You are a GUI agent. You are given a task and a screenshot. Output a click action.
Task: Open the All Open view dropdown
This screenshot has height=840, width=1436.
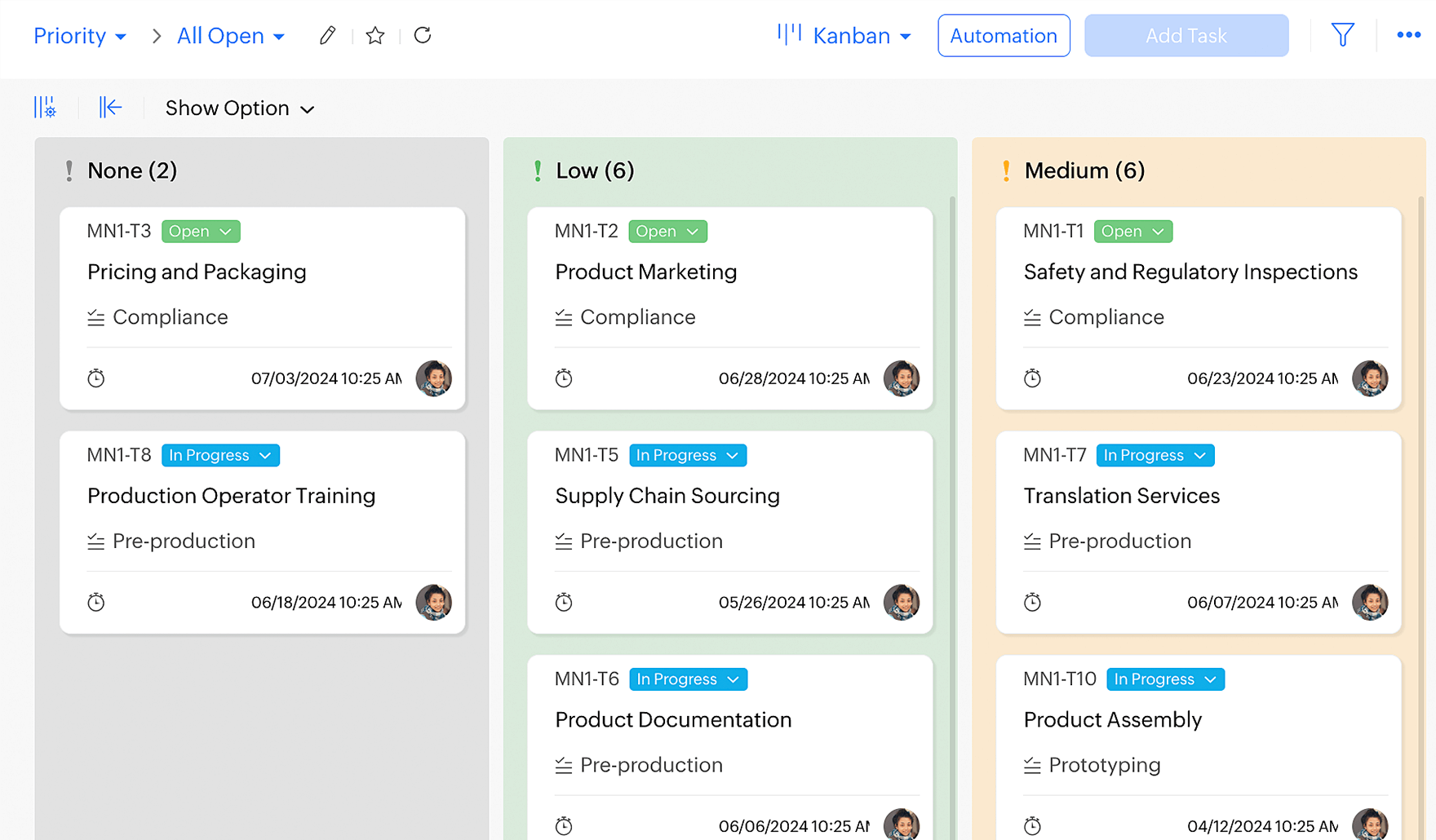click(231, 36)
